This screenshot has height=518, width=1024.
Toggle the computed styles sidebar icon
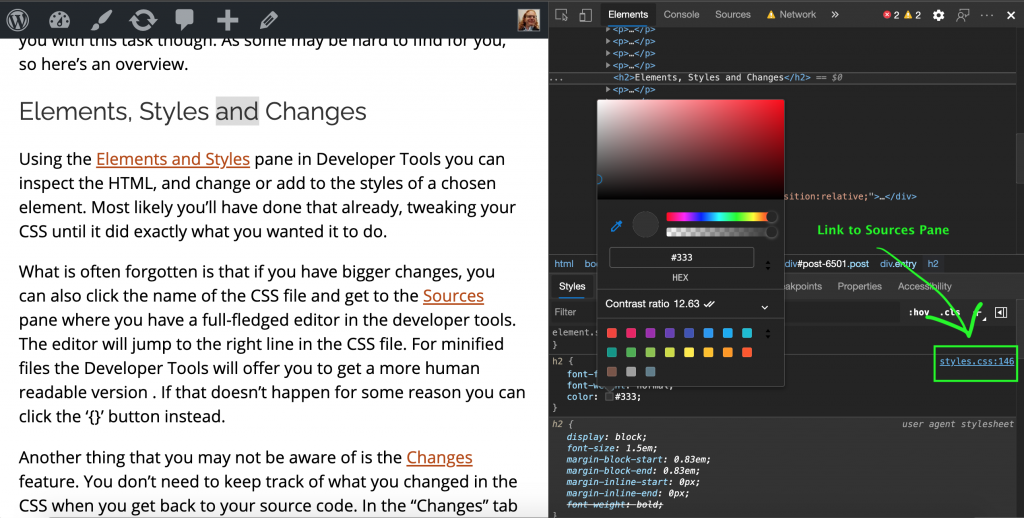pyautogui.click(x=1000, y=312)
